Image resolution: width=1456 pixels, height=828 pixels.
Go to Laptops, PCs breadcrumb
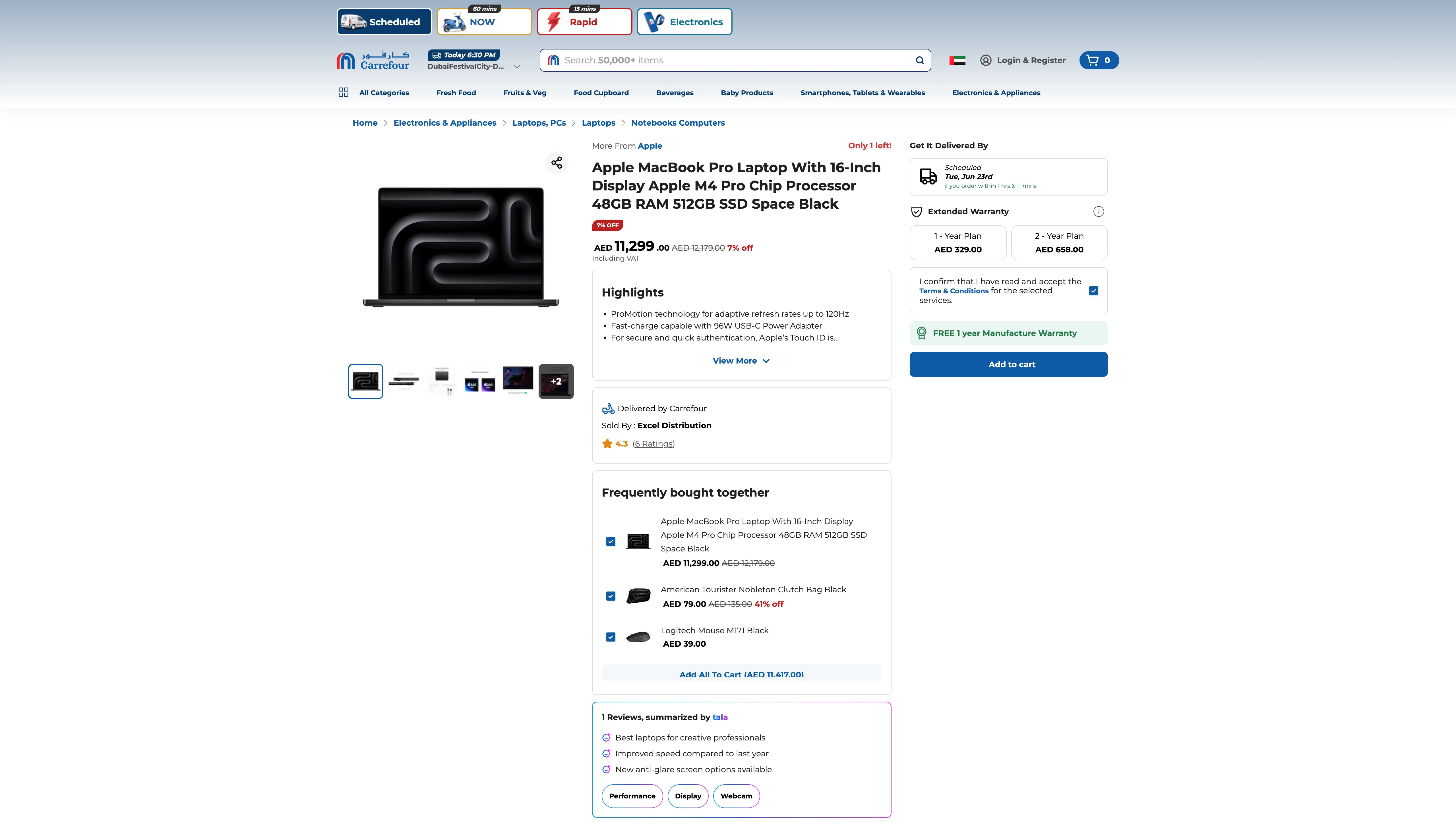pos(539,123)
